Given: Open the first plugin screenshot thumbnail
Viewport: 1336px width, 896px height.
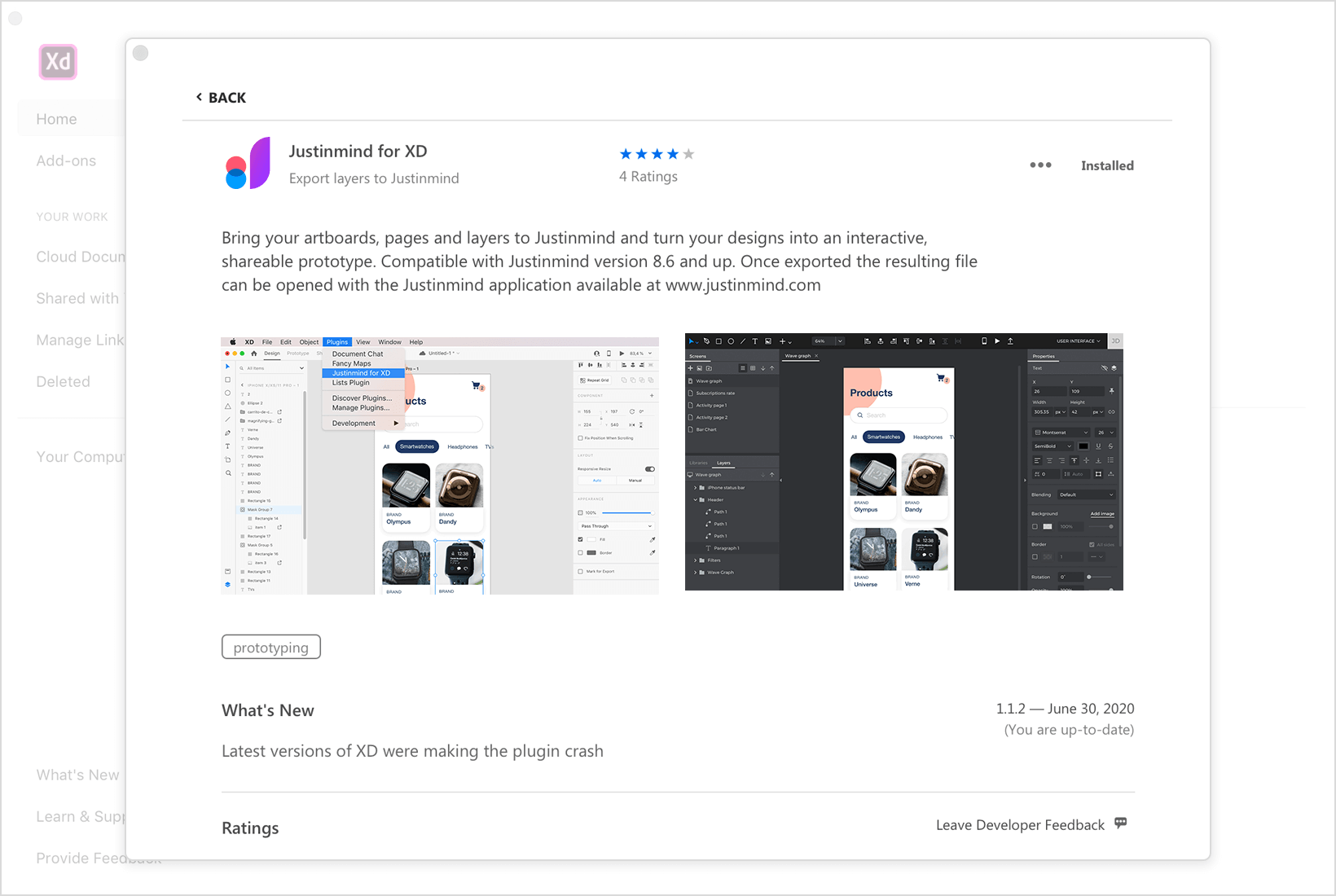Looking at the screenshot, I should tap(440, 466).
